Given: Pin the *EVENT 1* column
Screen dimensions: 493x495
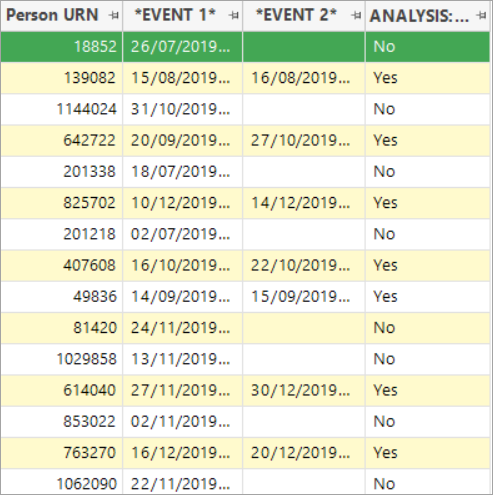Looking at the screenshot, I should pyautogui.click(x=235, y=15).
